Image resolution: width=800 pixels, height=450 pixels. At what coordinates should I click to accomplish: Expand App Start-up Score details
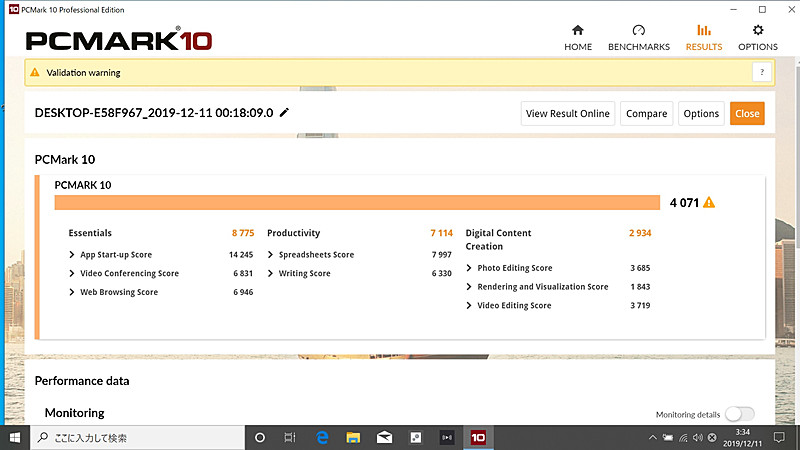coord(71,255)
